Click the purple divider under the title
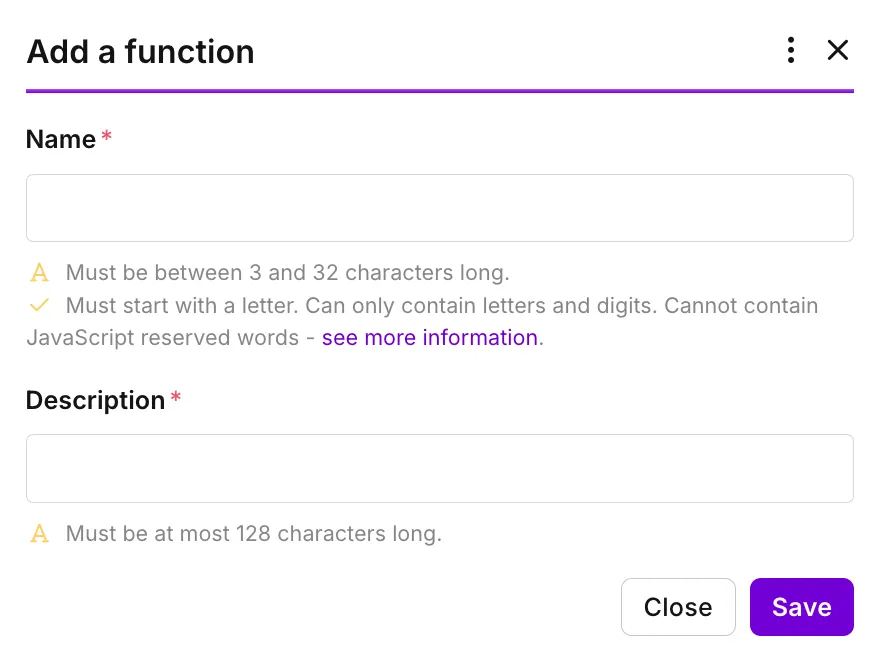This screenshot has height=656, width=880. [439, 90]
